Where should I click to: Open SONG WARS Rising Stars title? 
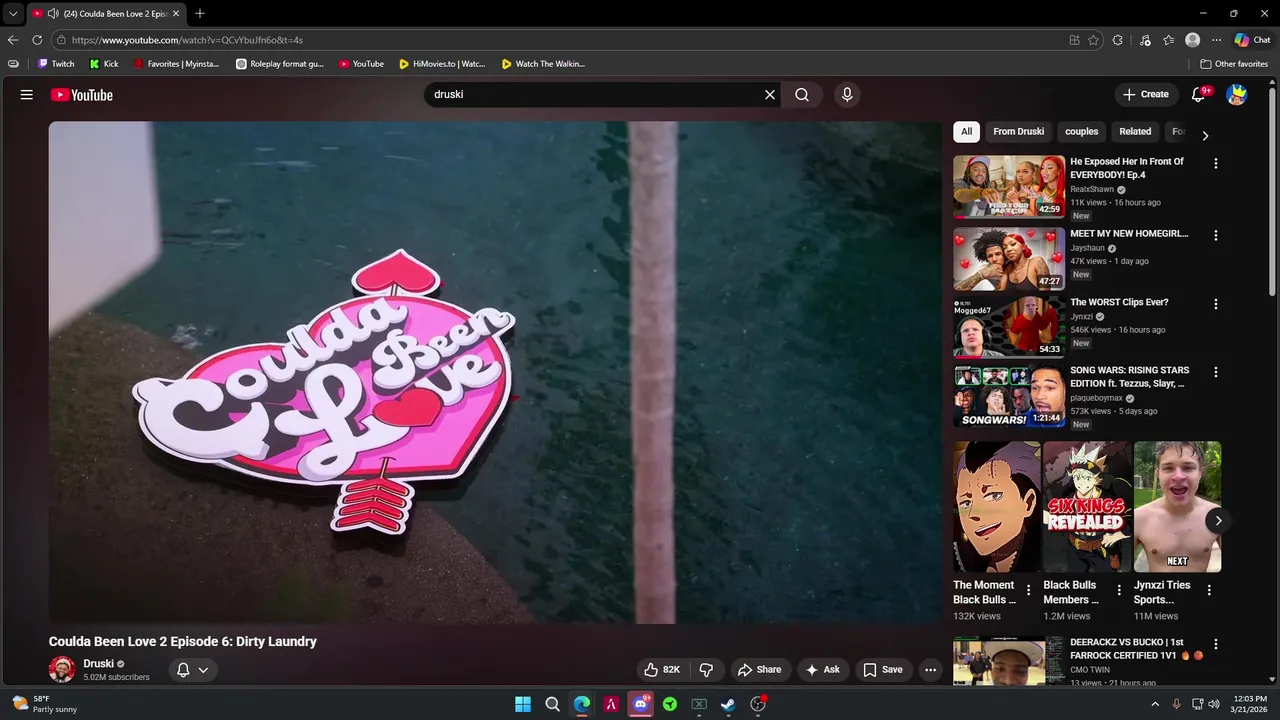point(1129,377)
